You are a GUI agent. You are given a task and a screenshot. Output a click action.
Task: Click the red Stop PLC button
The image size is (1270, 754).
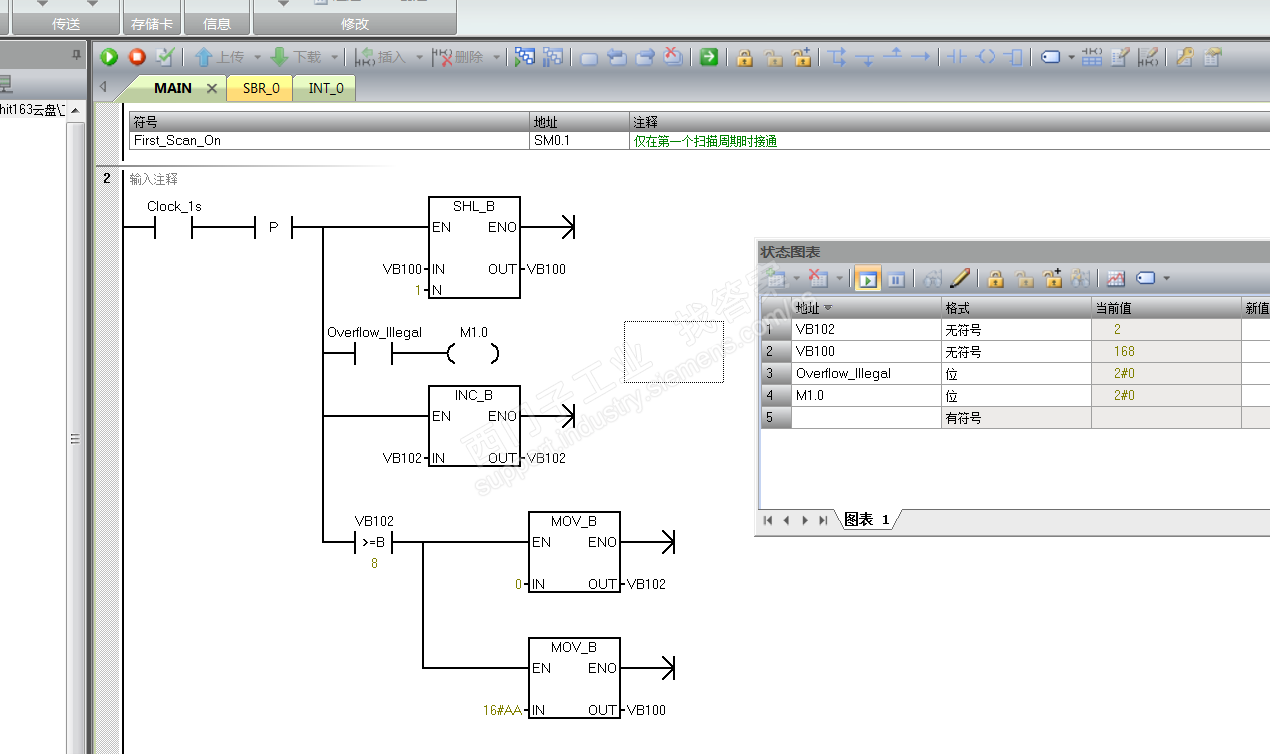[137, 58]
